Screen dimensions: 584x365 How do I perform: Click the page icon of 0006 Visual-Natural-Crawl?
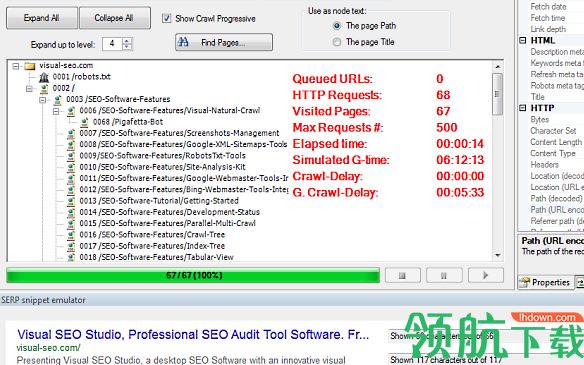tap(71, 111)
